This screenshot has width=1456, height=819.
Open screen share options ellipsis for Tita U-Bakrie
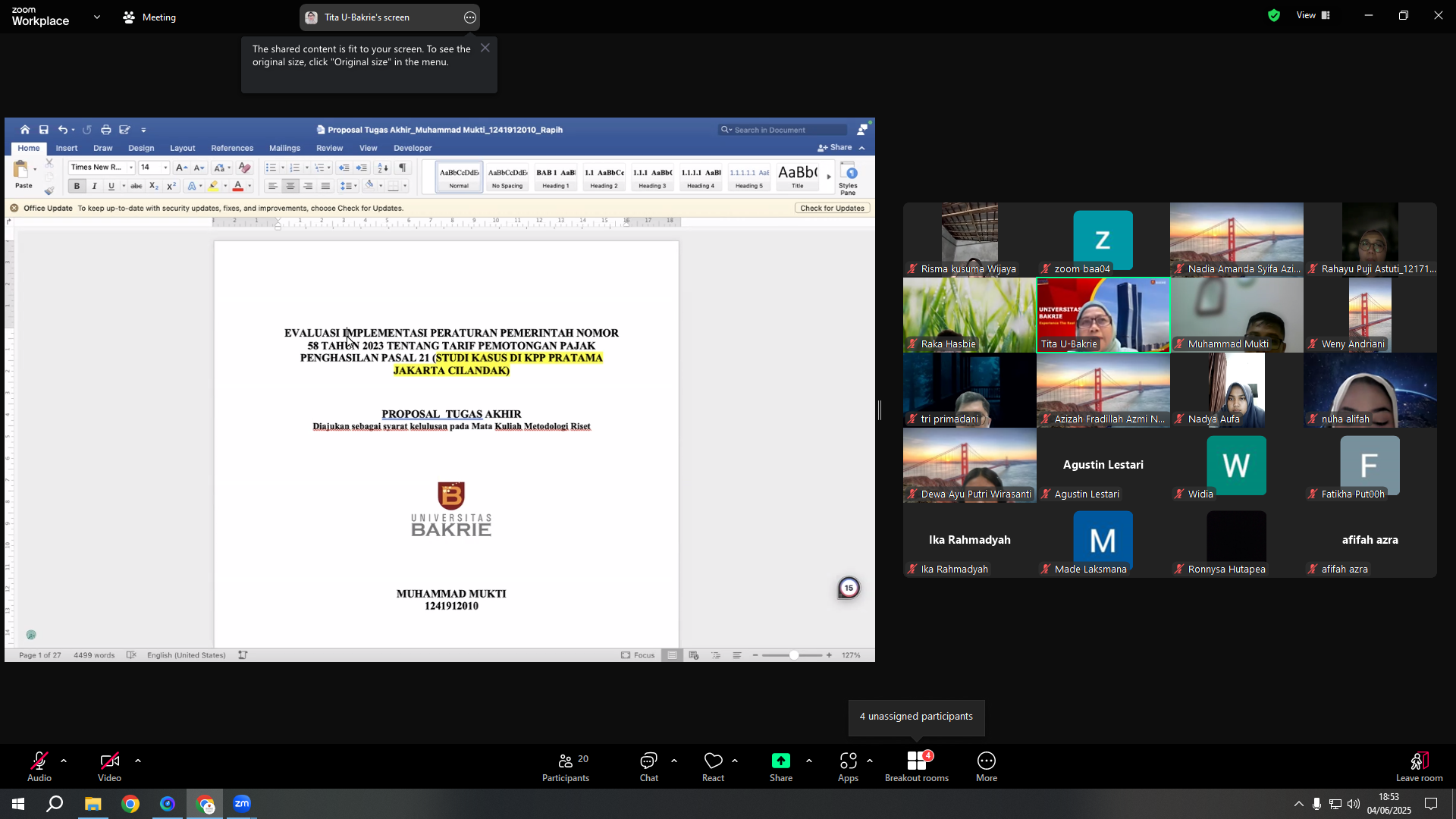pos(470,17)
